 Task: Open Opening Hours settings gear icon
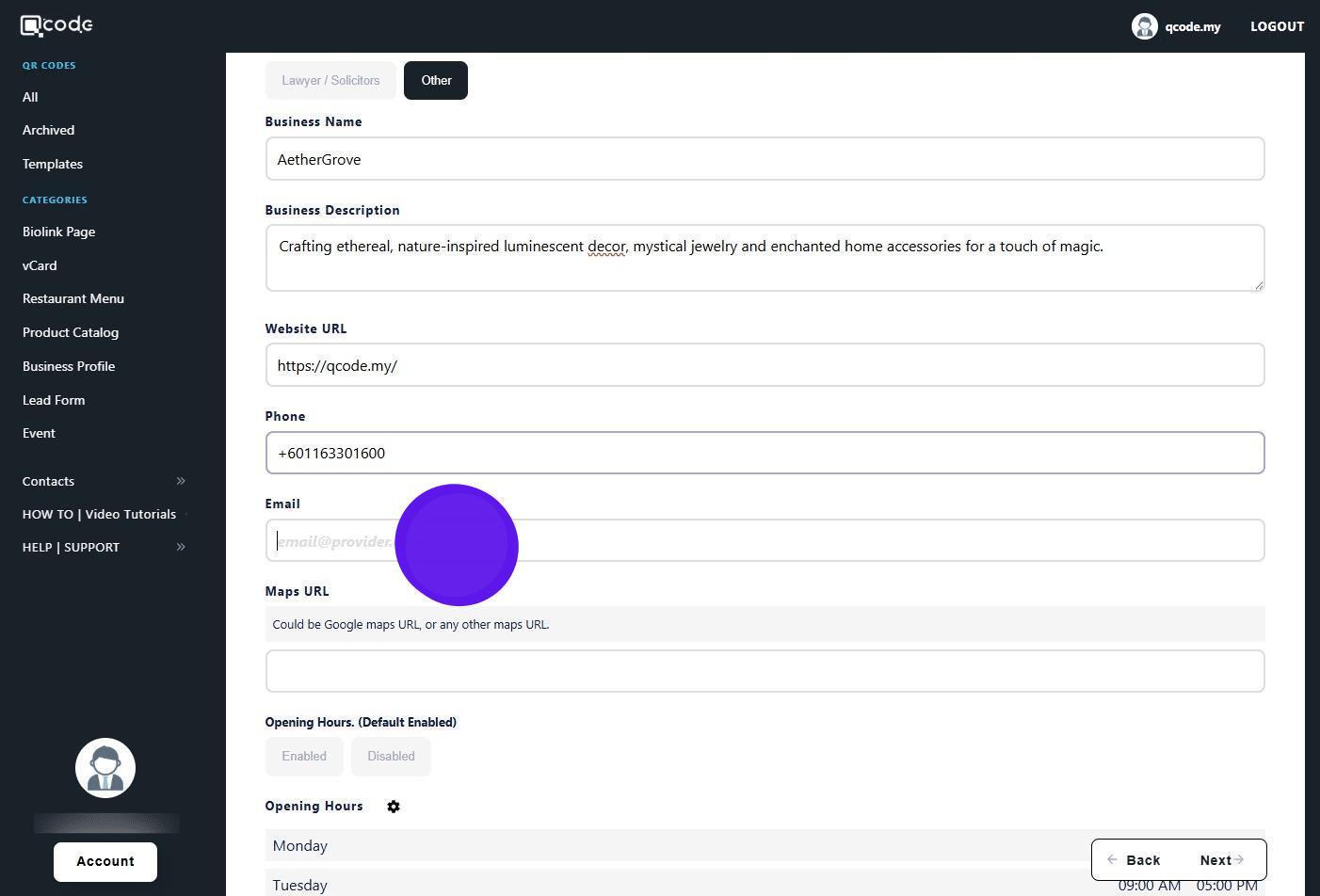pyautogui.click(x=394, y=807)
